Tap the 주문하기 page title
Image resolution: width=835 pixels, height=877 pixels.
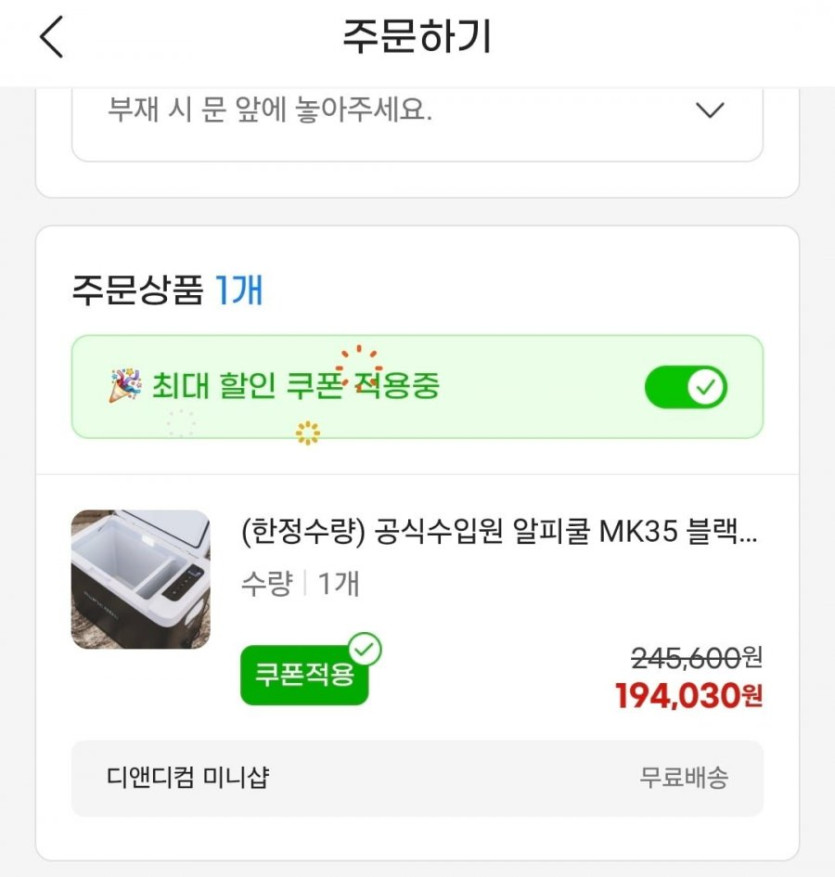(417, 38)
